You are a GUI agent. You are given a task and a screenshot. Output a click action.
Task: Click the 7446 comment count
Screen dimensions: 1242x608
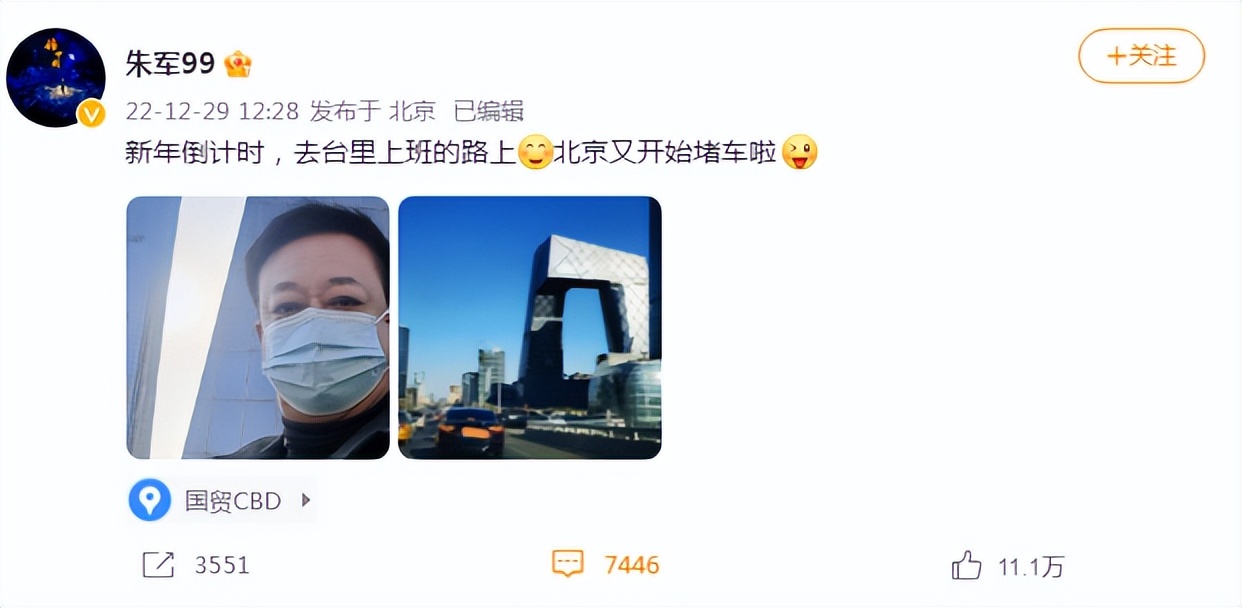(632, 565)
